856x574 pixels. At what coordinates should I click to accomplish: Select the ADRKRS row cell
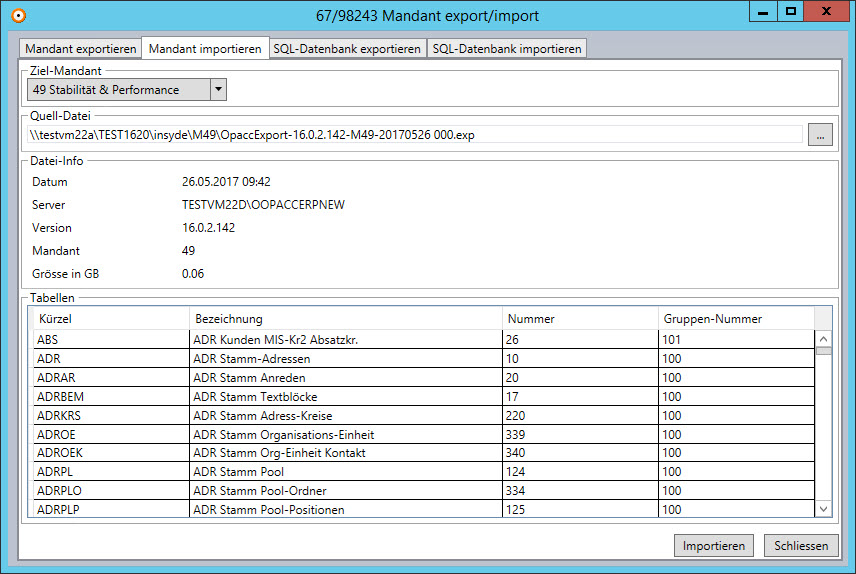[x=111, y=416]
